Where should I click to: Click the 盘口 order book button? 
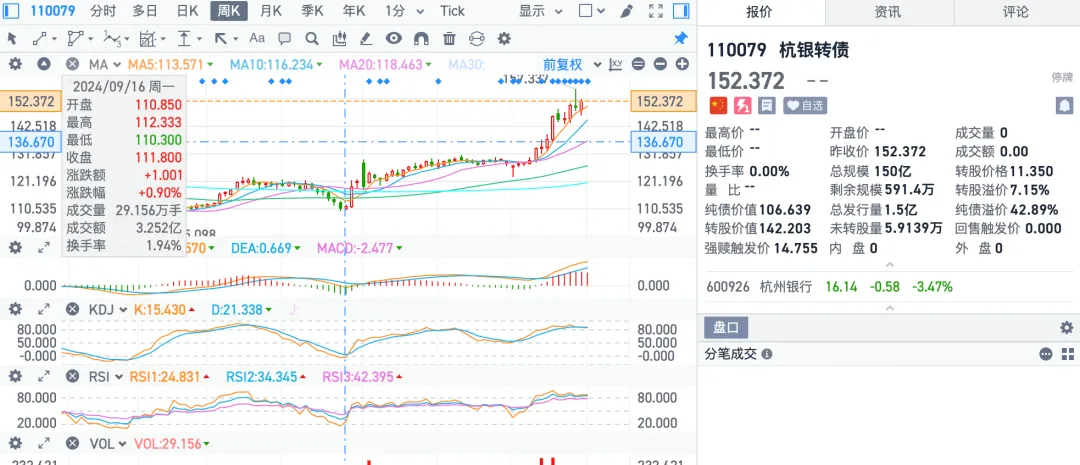(725, 327)
